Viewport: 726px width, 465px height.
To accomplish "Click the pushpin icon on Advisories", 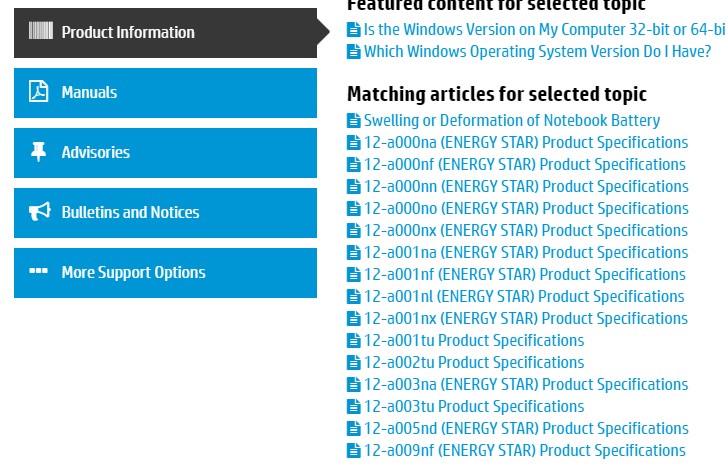I will click(x=38, y=151).
